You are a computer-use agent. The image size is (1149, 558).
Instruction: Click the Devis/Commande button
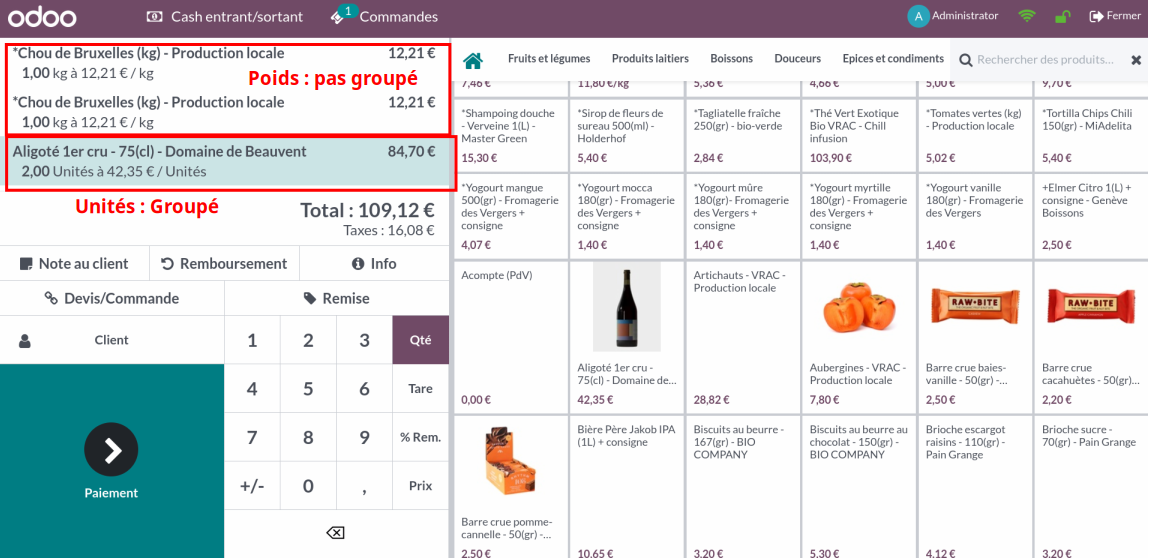pos(112,298)
